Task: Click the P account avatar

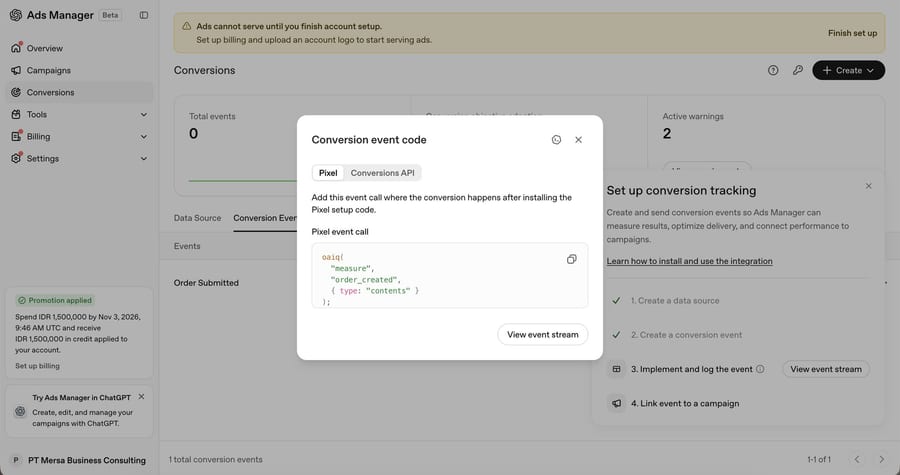Action: coord(16,460)
